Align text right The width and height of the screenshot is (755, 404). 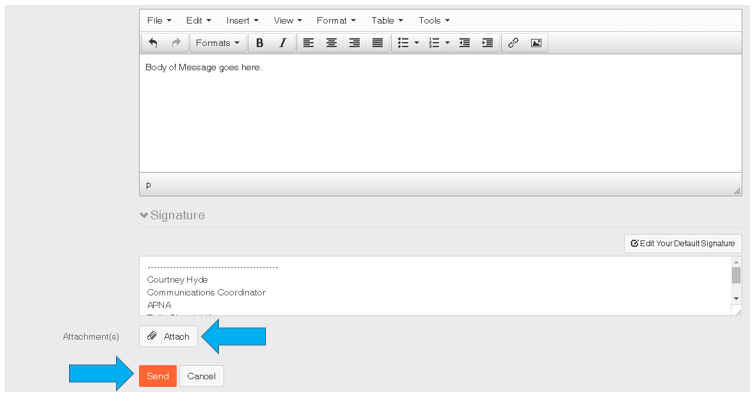pyautogui.click(x=354, y=43)
